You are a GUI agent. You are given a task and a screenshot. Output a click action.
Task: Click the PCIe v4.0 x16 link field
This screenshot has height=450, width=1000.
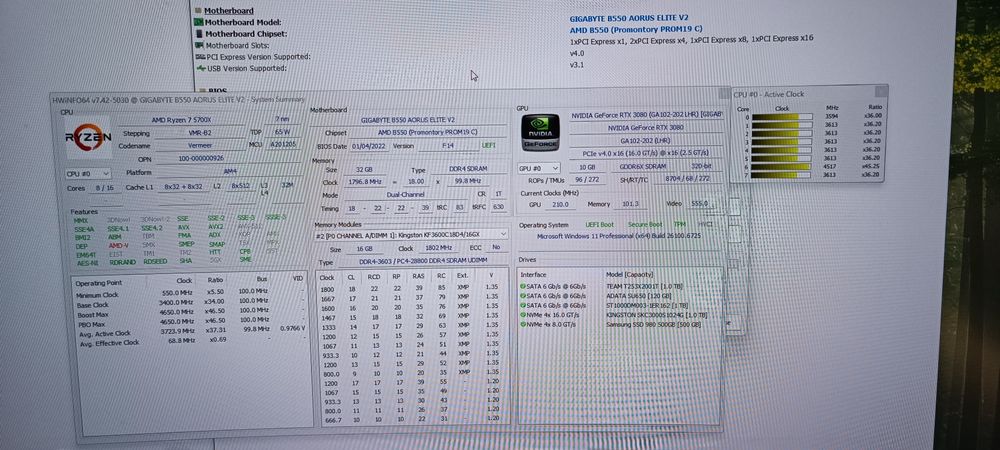644,154
